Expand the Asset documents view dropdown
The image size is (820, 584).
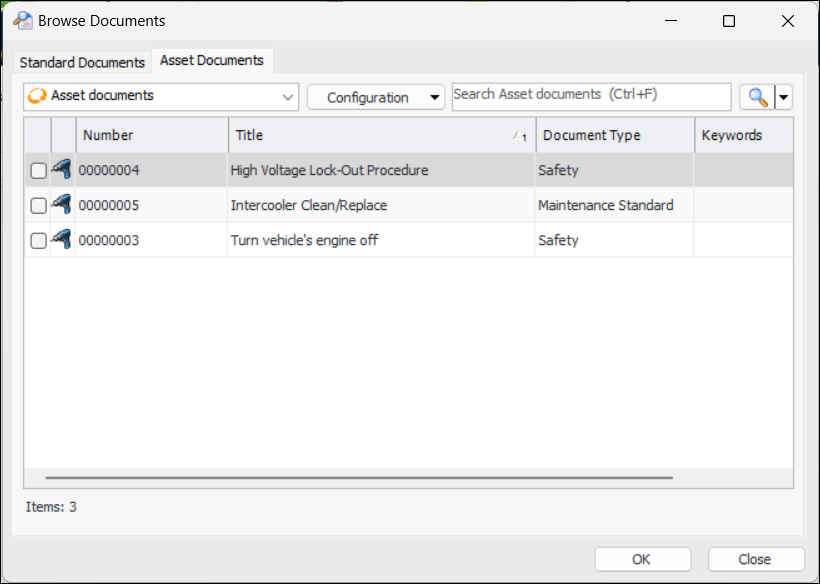[288, 97]
